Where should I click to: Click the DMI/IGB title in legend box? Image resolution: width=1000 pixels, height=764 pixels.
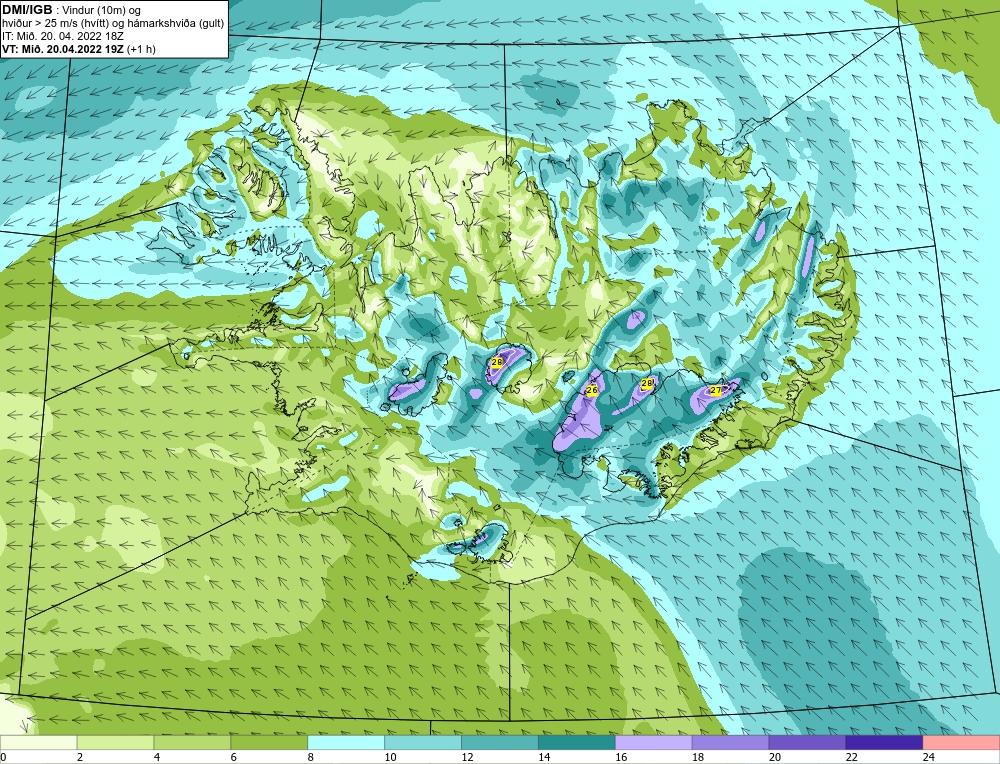[27, 10]
